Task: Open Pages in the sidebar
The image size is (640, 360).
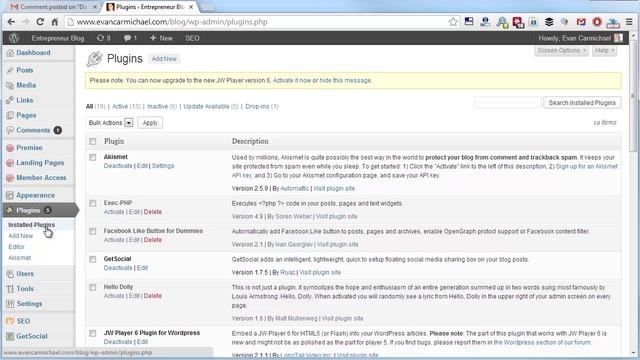Action: pyautogui.click(x=26, y=116)
